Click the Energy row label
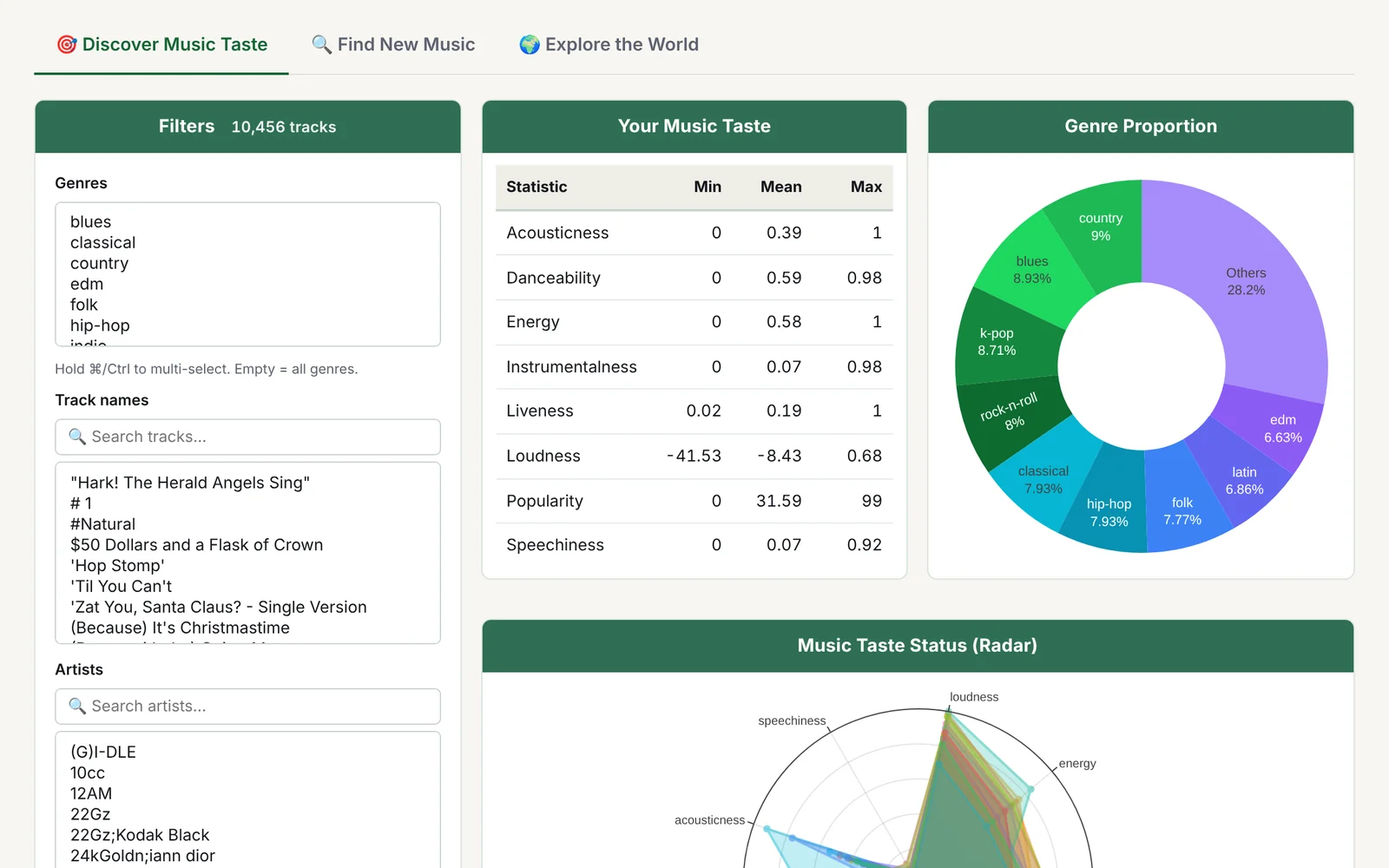Viewport: 1389px width, 868px height. (x=532, y=322)
